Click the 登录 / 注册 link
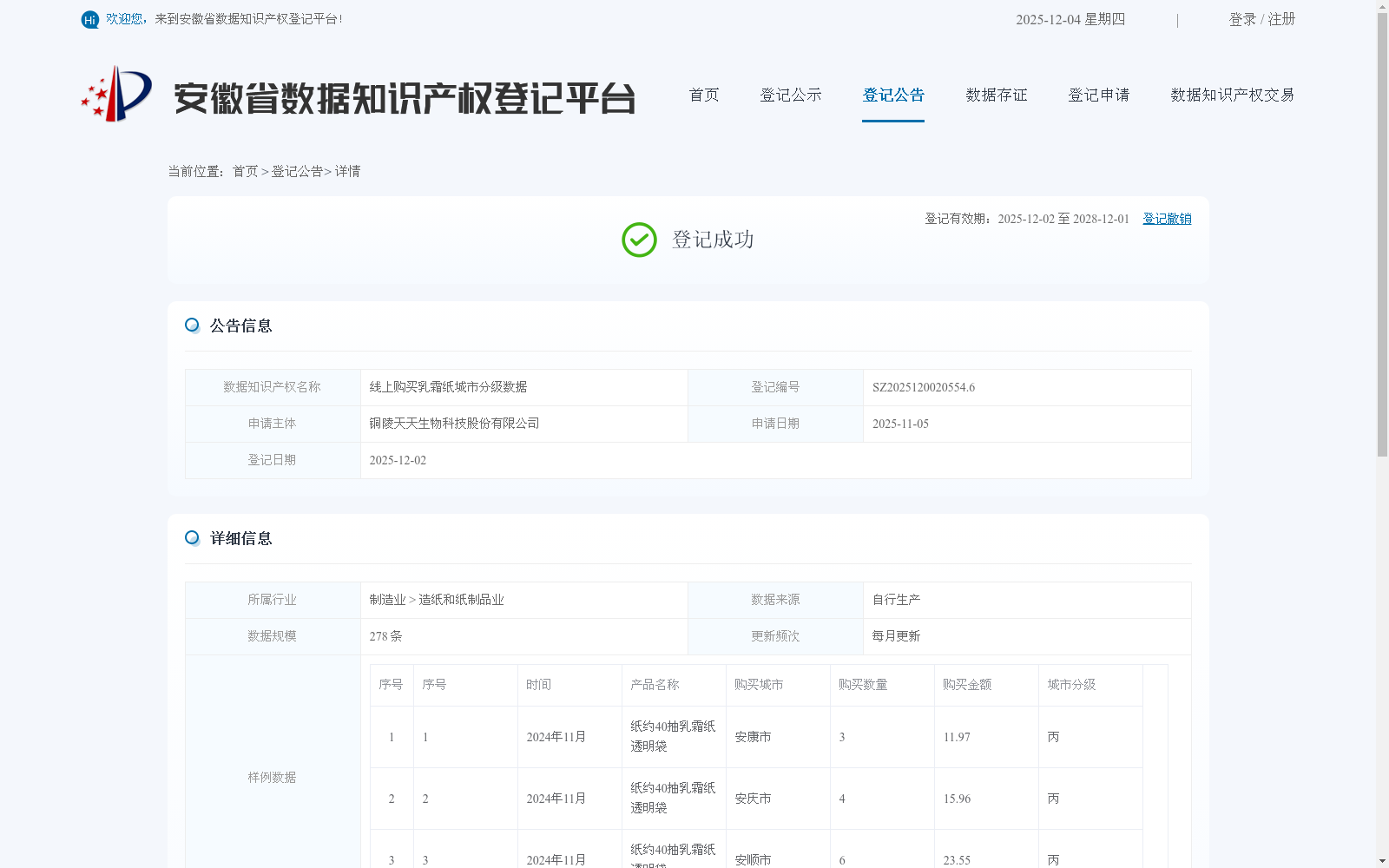This screenshot has height=868, width=1389. tap(1262, 19)
